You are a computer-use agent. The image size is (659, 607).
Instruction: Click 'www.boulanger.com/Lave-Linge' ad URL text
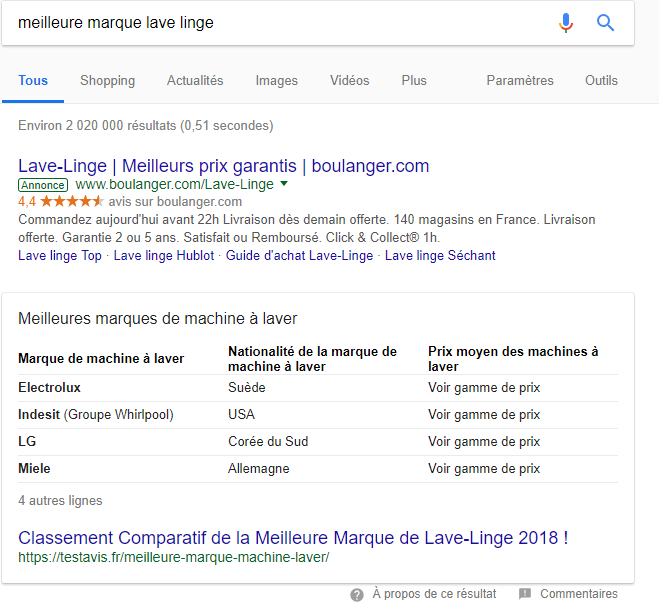[174, 184]
